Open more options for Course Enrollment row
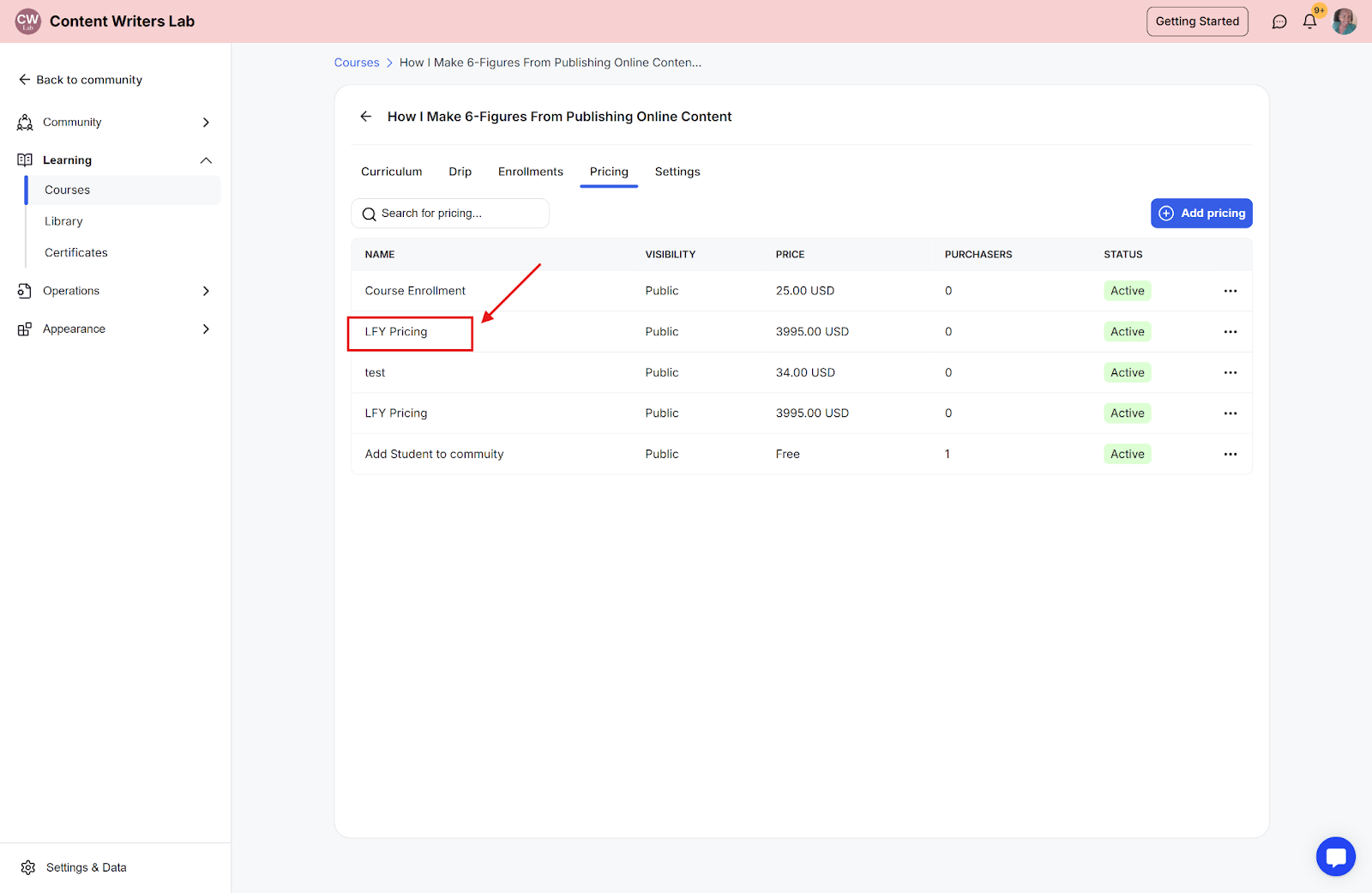 [1230, 291]
